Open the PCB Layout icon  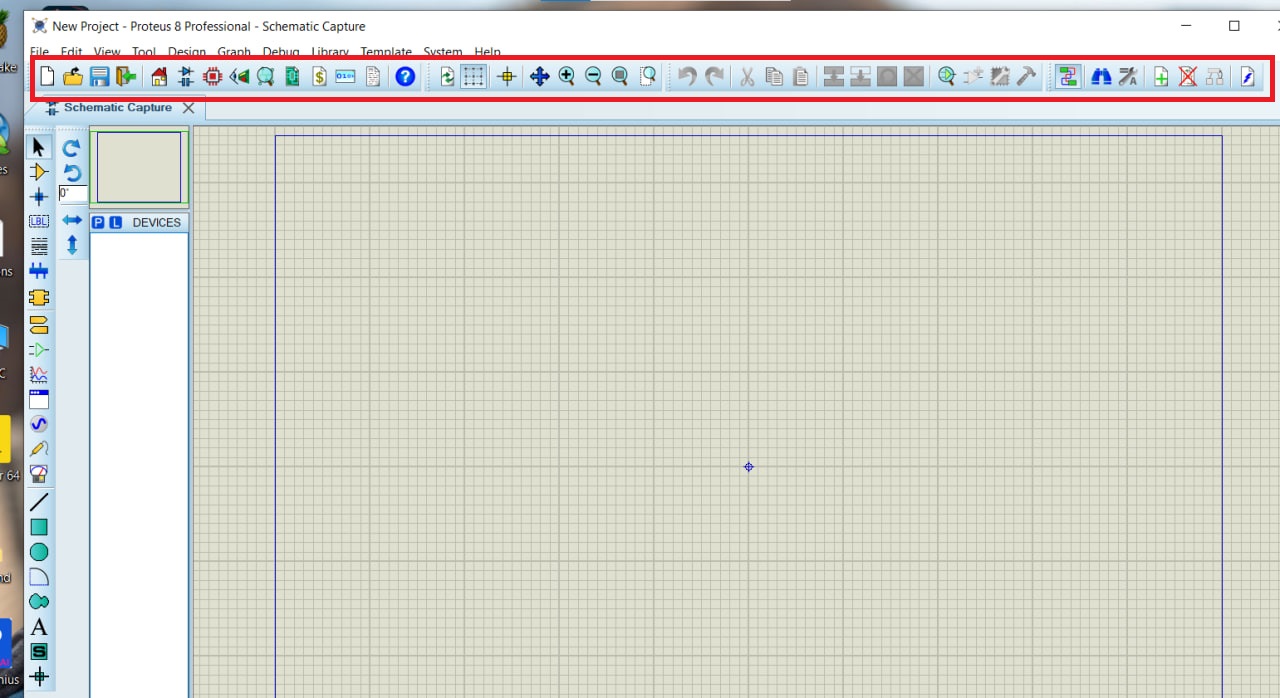(x=212, y=77)
